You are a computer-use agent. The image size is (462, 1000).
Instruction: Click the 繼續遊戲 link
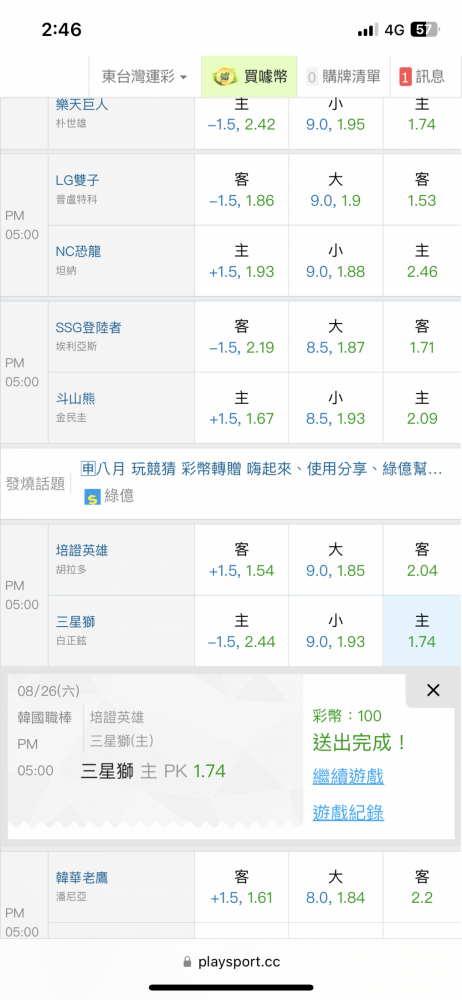point(348,777)
